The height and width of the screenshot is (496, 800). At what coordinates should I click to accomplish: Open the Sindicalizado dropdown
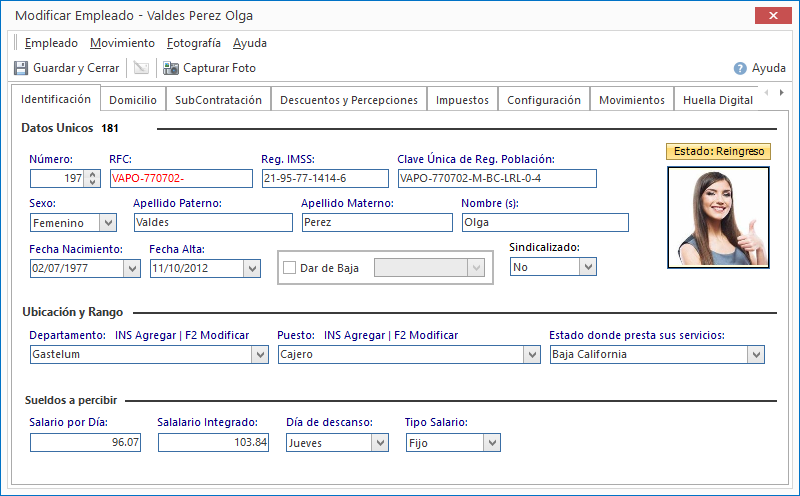coord(588,267)
